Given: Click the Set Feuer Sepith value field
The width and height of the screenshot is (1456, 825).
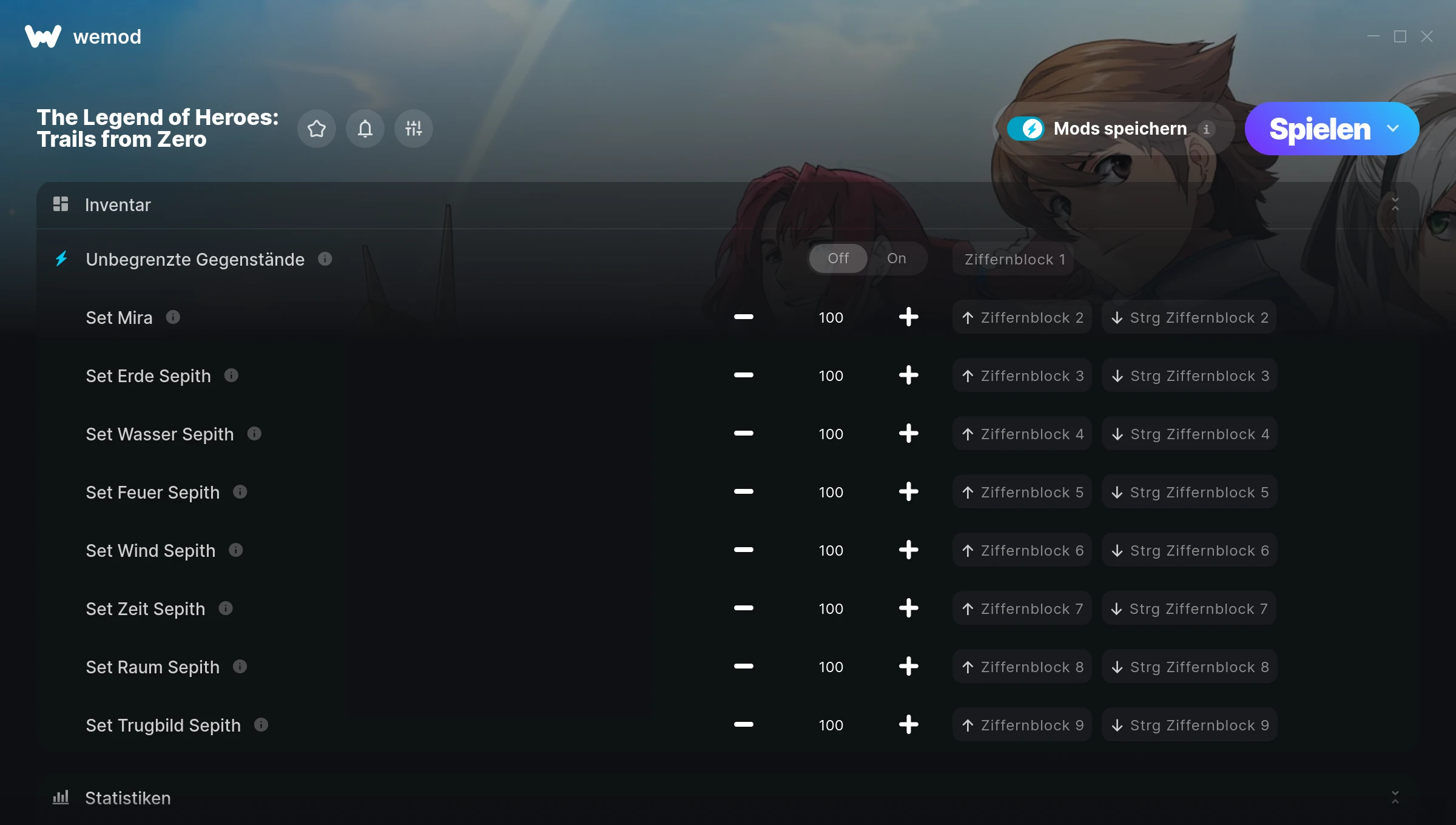Looking at the screenshot, I should (x=831, y=492).
